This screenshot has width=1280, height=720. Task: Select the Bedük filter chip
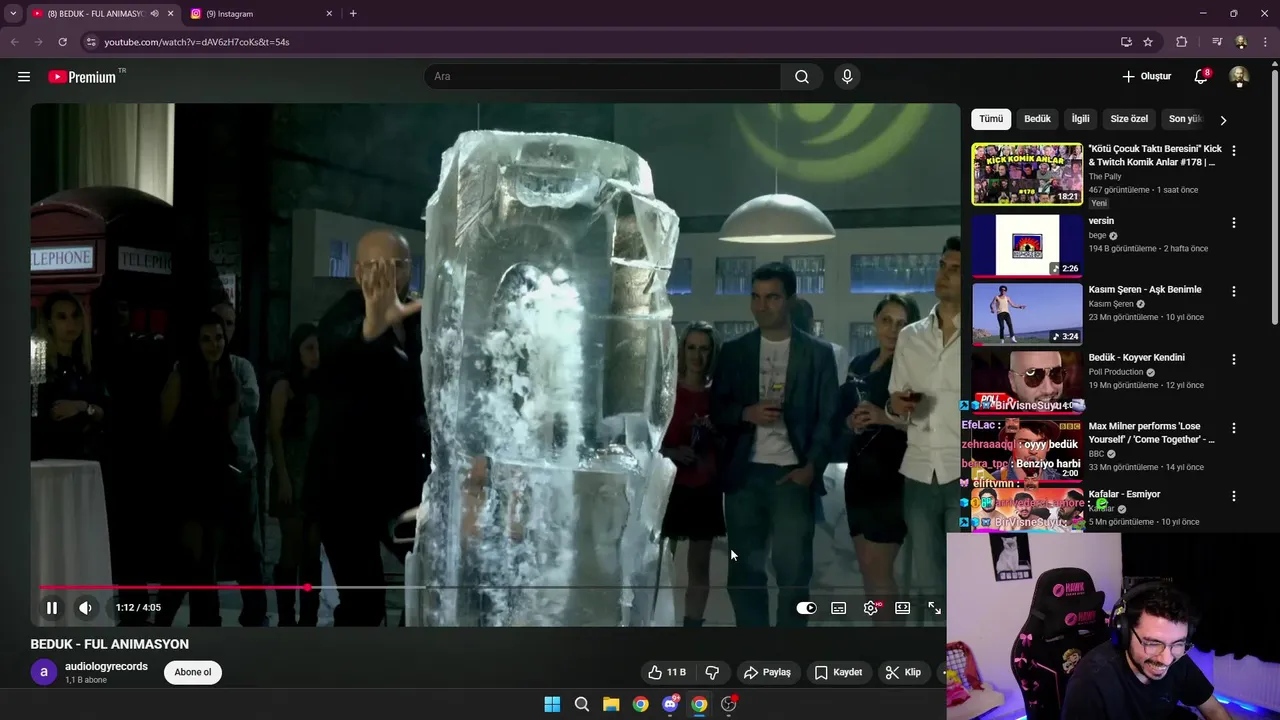tap(1037, 119)
